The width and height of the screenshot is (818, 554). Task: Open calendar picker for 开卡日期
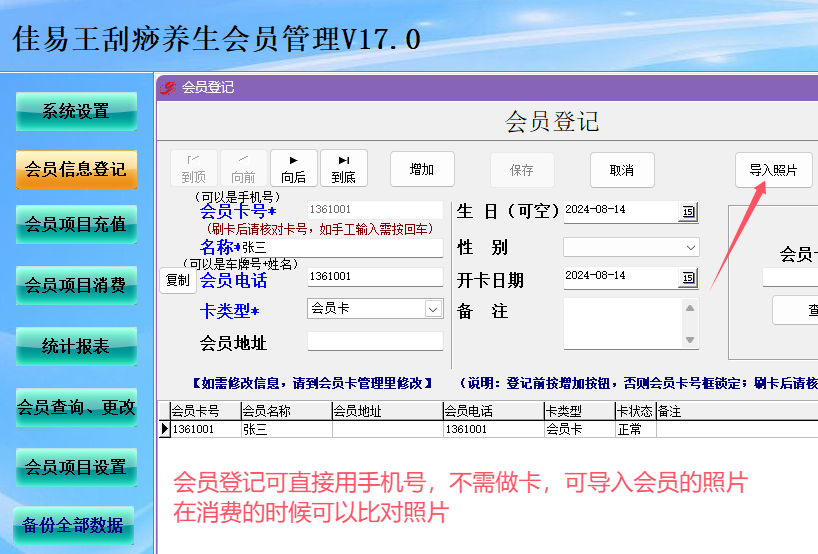pos(689,278)
